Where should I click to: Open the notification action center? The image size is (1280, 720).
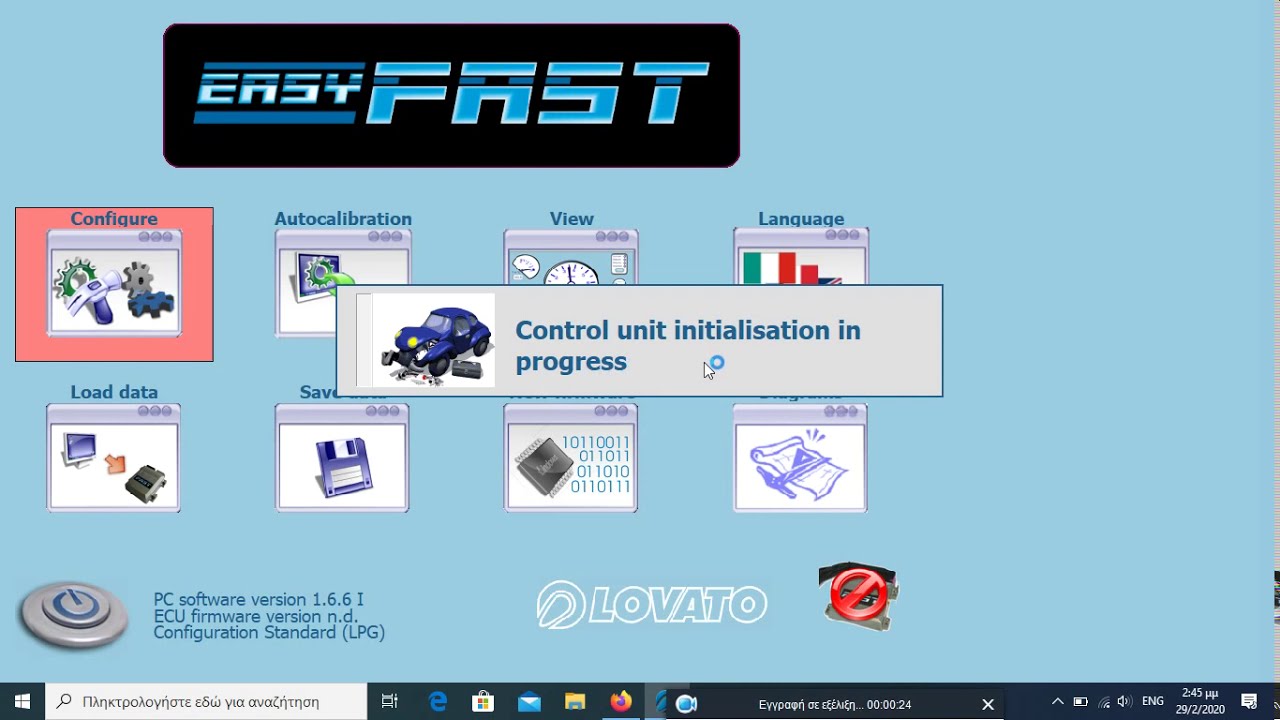[x=1249, y=702]
